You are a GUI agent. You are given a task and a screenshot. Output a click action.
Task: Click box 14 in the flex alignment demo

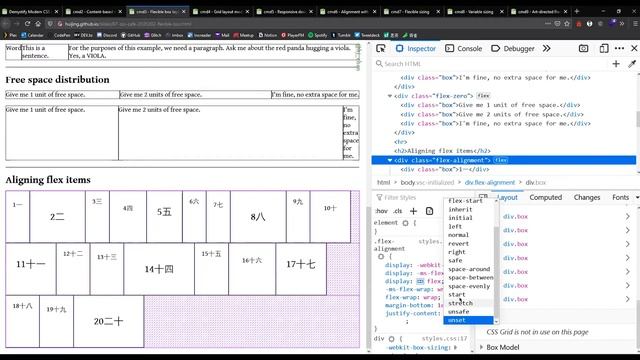click(159, 269)
